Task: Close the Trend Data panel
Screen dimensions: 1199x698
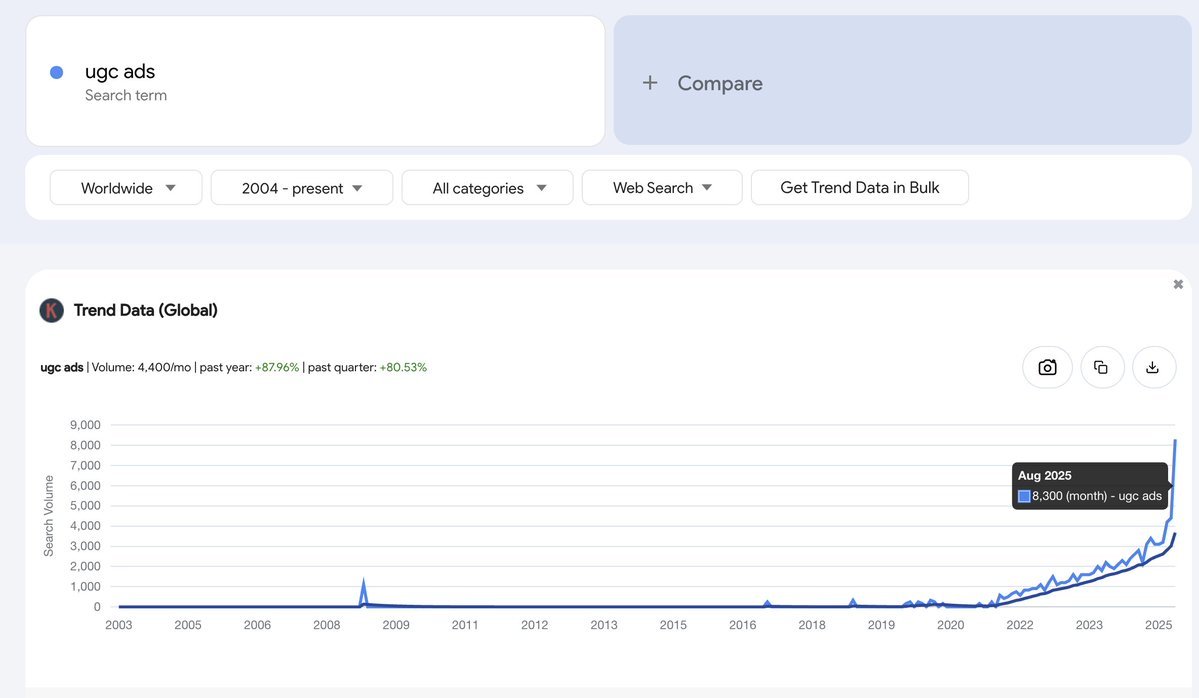Action: 1178,285
